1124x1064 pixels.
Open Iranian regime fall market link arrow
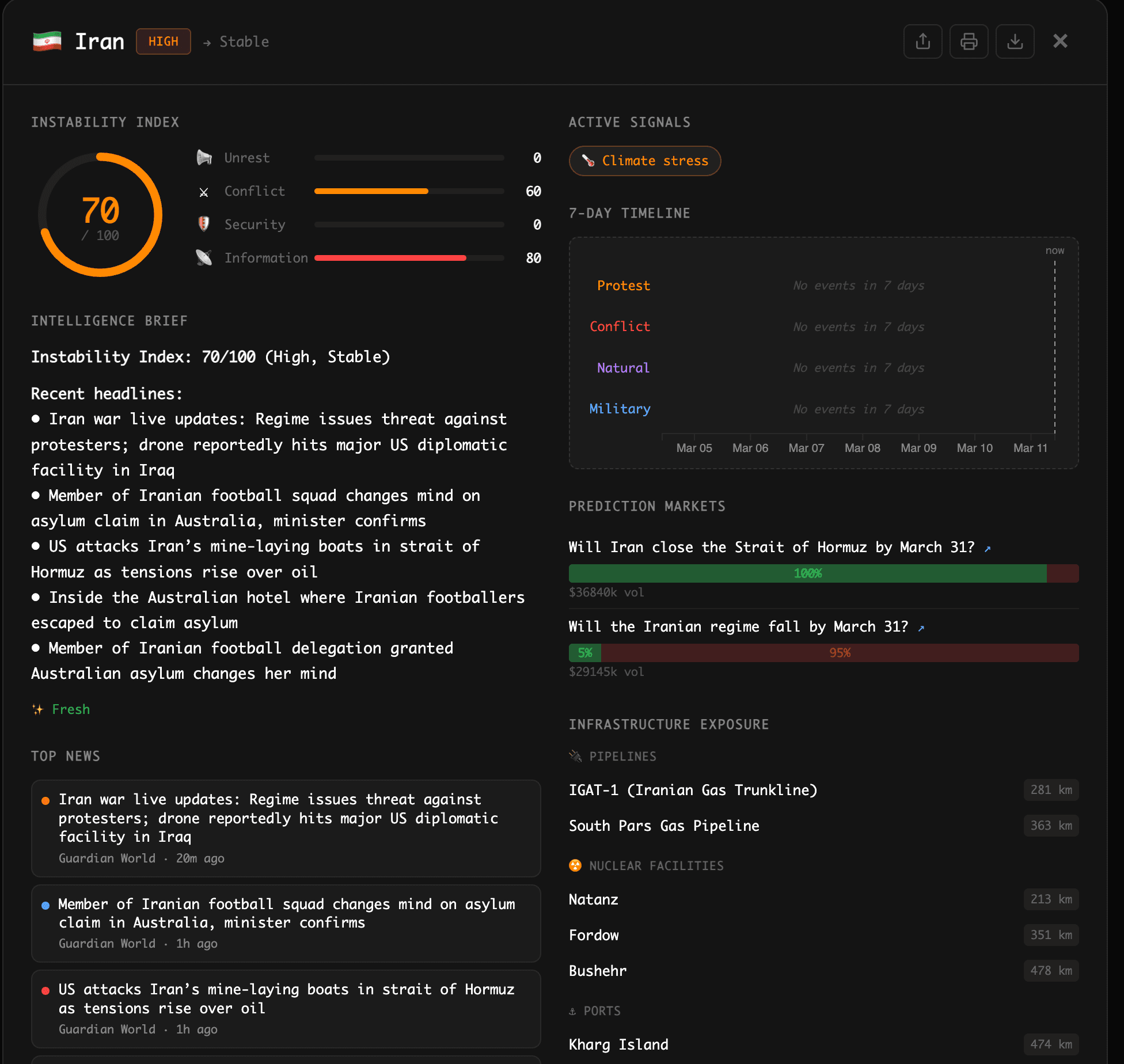point(921,628)
